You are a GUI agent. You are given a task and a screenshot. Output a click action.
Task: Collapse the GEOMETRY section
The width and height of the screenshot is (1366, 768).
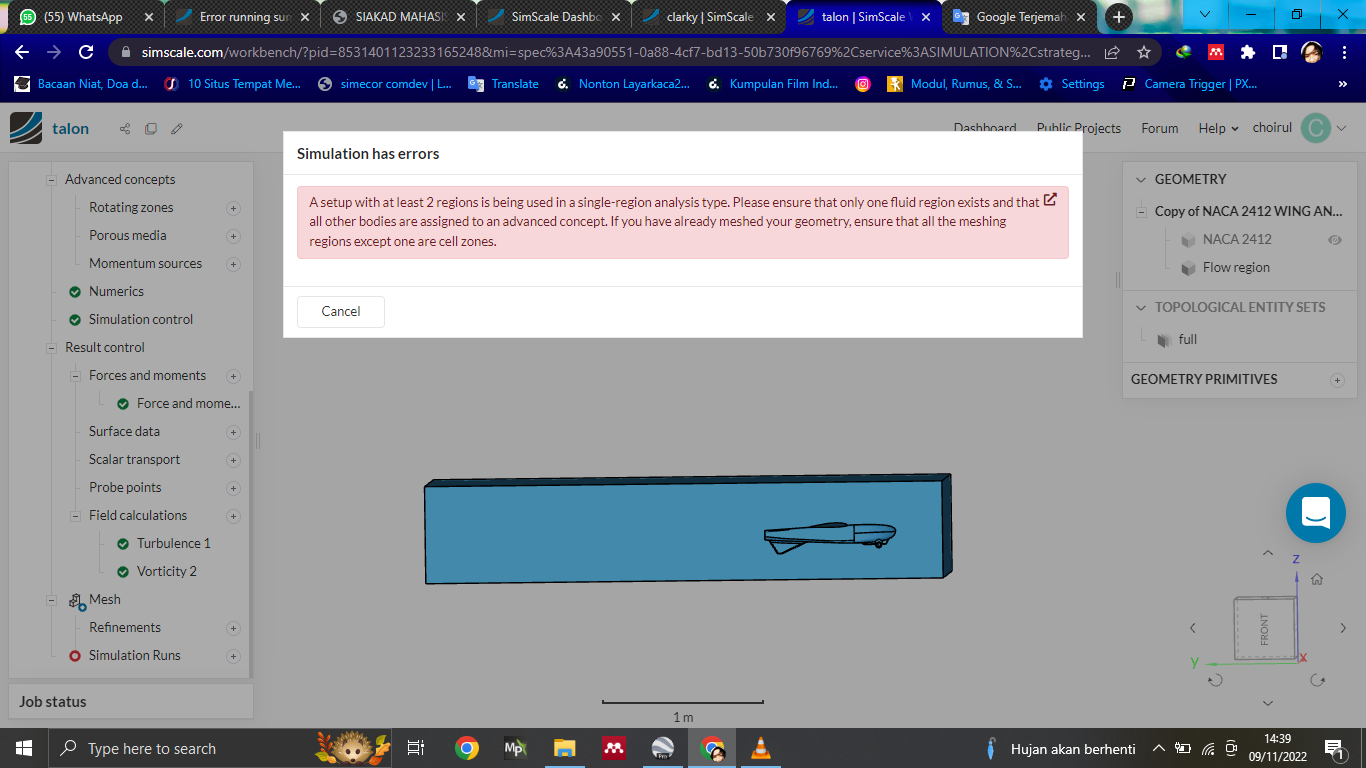point(1141,179)
